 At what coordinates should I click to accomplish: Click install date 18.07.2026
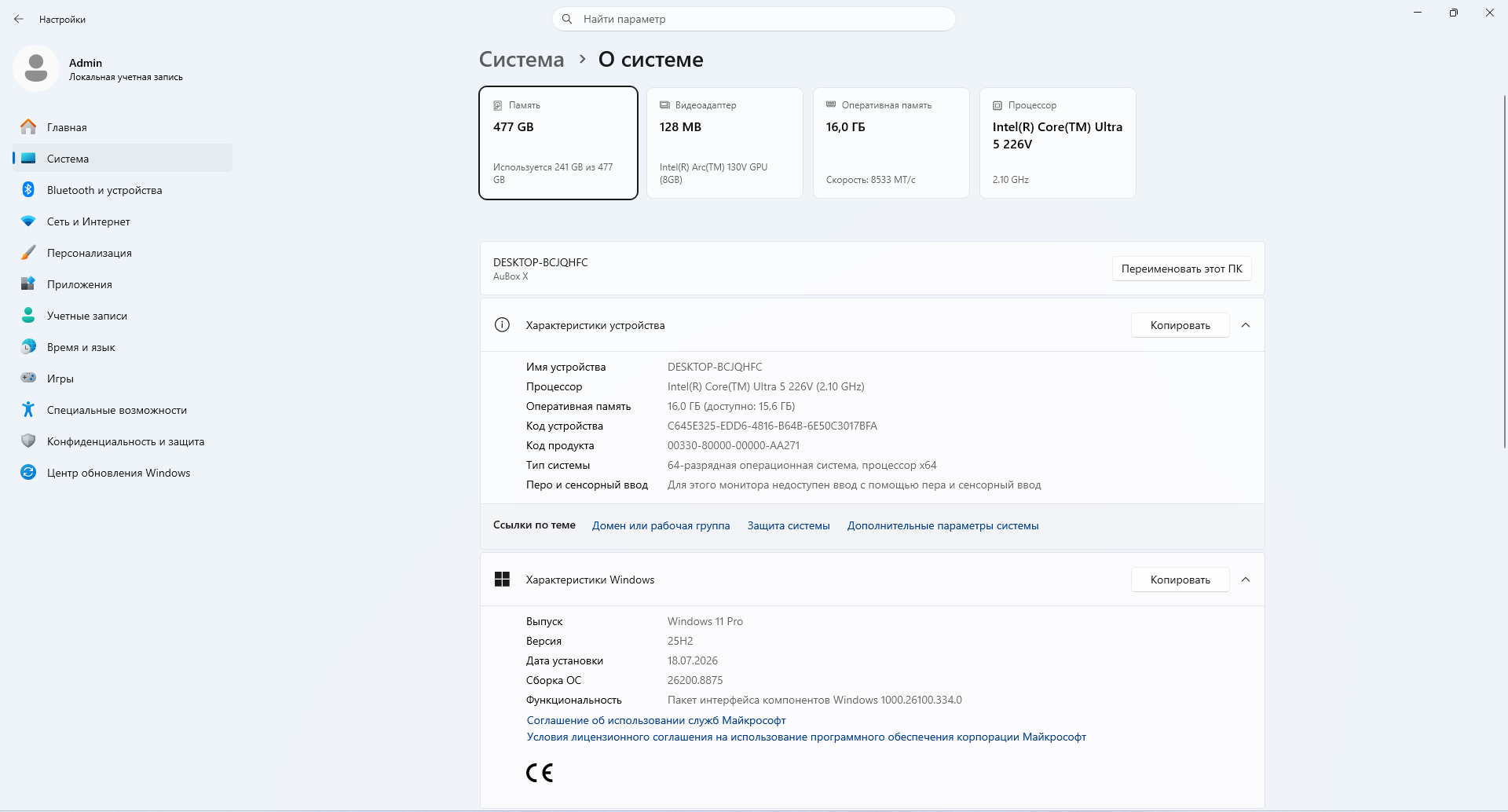(693, 660)
